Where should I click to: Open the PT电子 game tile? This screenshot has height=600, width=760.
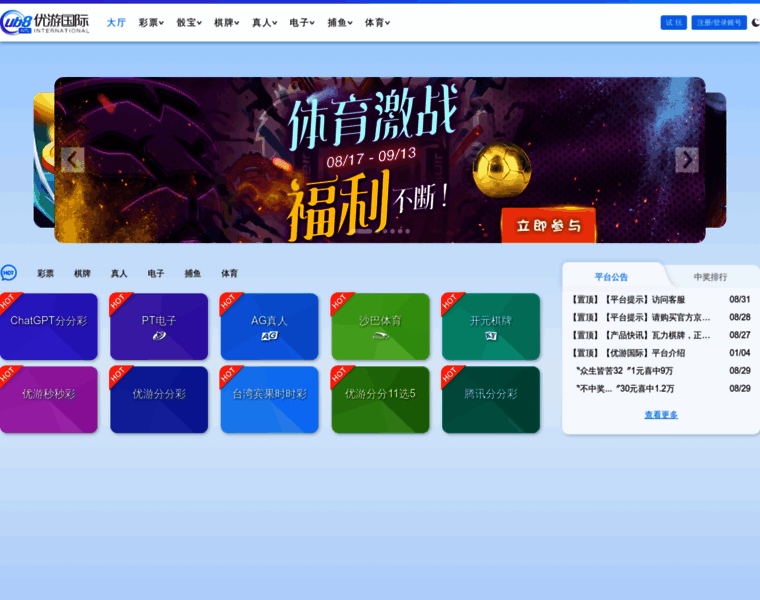pos(159,327)
